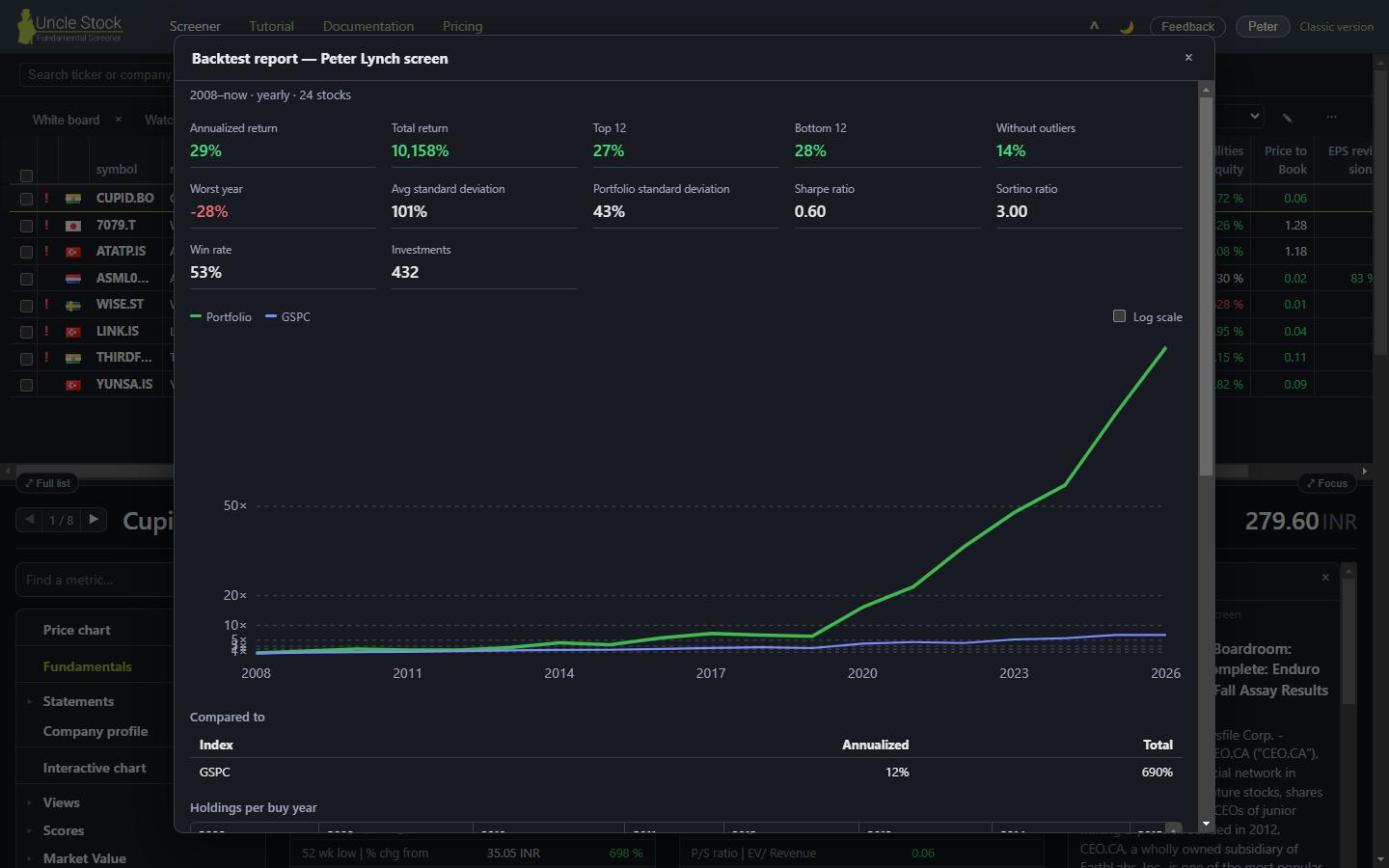
Task: Click the Find a metric field
Action: 95,580
